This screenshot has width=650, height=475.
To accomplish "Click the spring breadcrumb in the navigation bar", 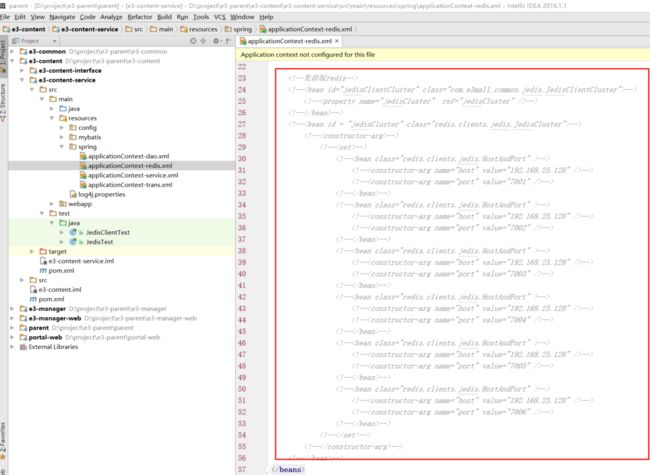I will point(238,29).
